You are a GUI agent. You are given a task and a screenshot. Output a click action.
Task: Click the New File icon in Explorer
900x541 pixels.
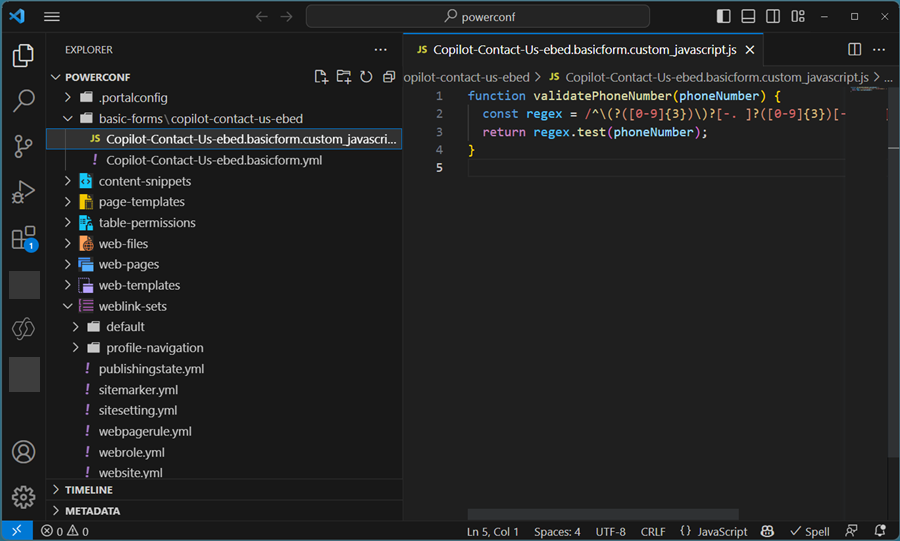[x=321, y=77]
